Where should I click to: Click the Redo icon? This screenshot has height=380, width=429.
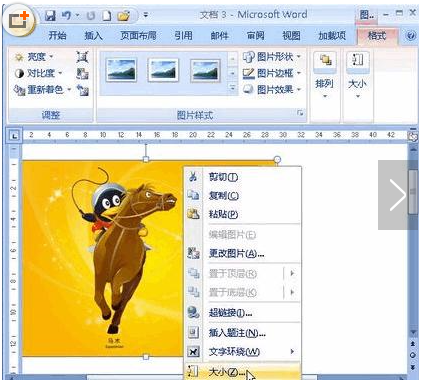click(x=91, y=15)
